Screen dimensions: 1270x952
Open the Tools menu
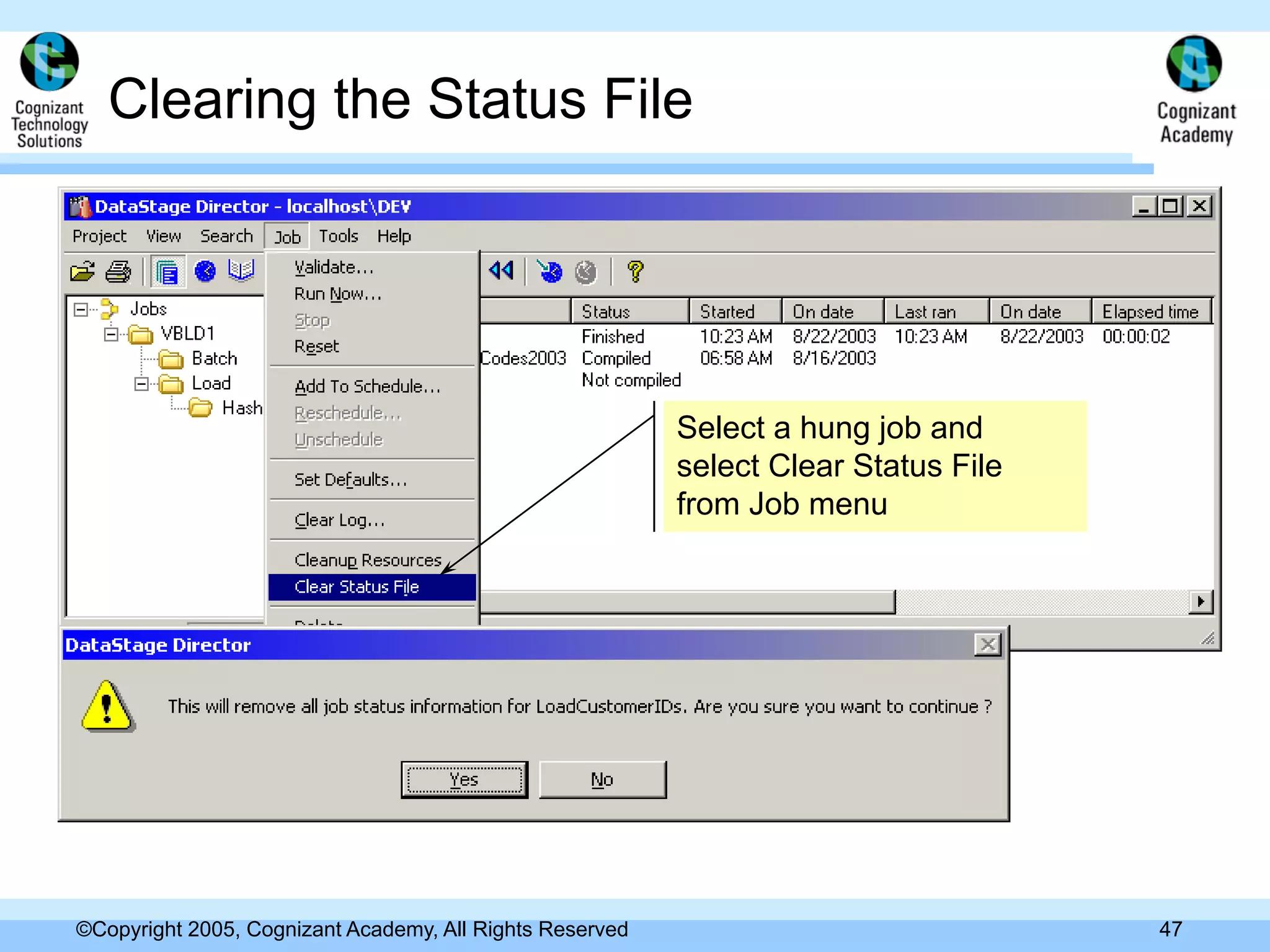(x=339, y=236)
